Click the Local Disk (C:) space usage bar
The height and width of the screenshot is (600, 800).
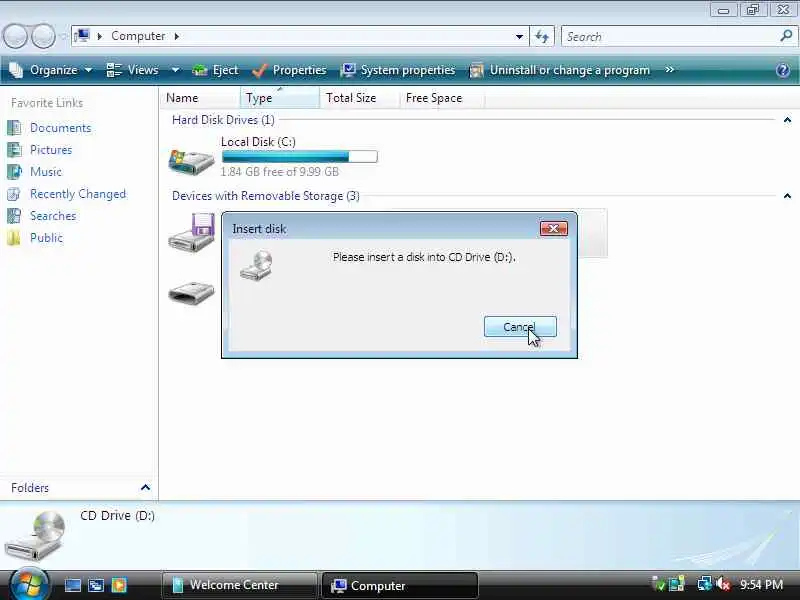299,157
